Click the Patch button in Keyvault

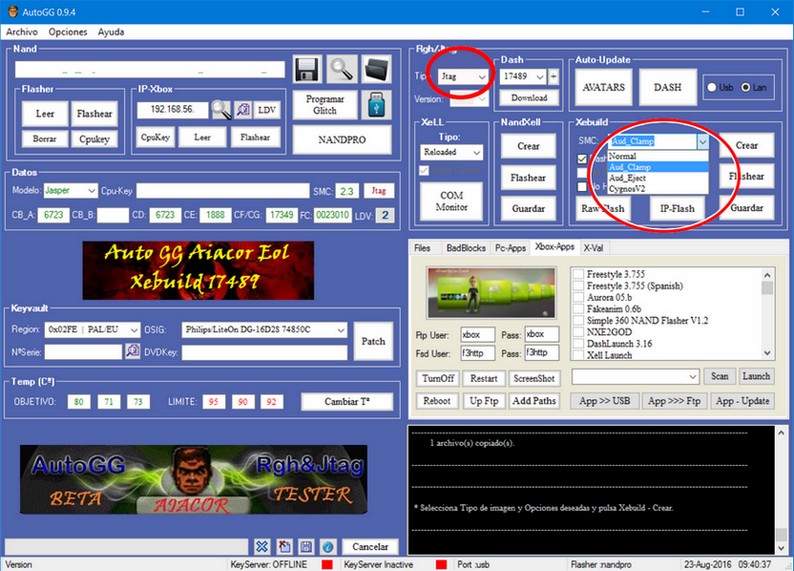click(x=373, y=341)
